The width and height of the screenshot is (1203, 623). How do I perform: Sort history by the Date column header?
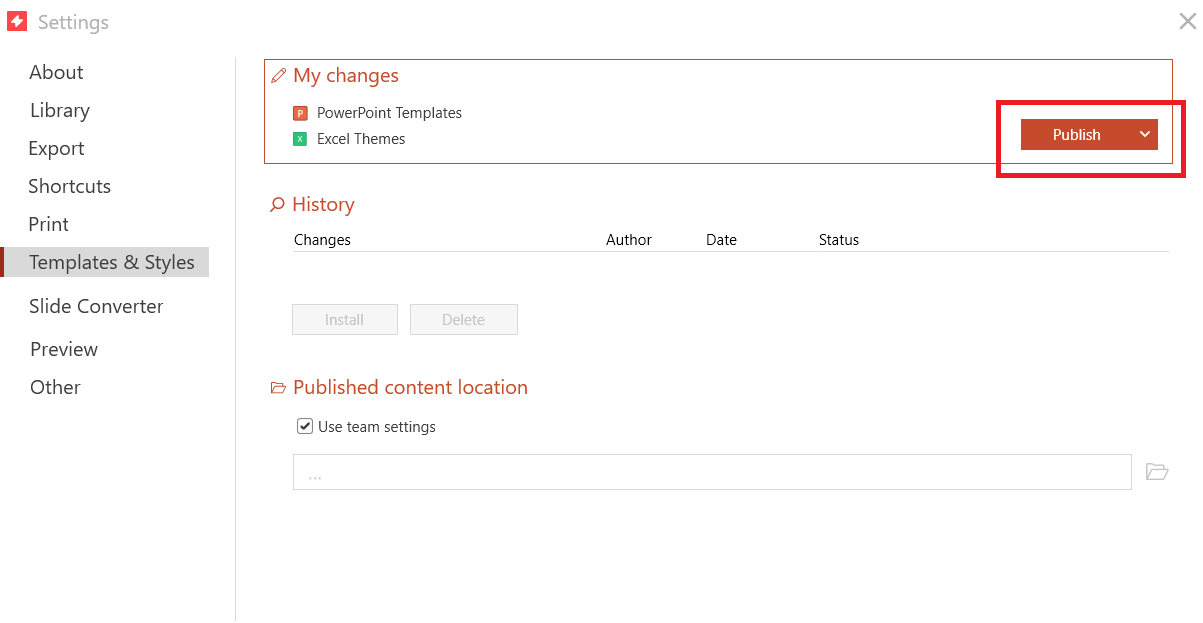(721, 240)
